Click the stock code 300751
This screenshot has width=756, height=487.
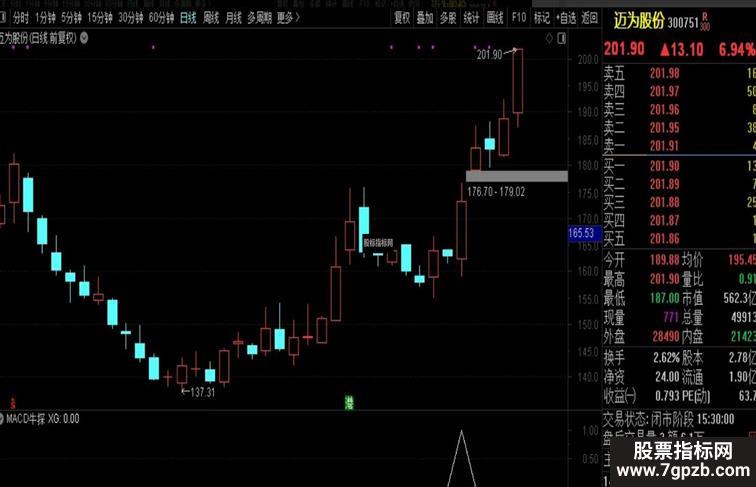[683, 23]
